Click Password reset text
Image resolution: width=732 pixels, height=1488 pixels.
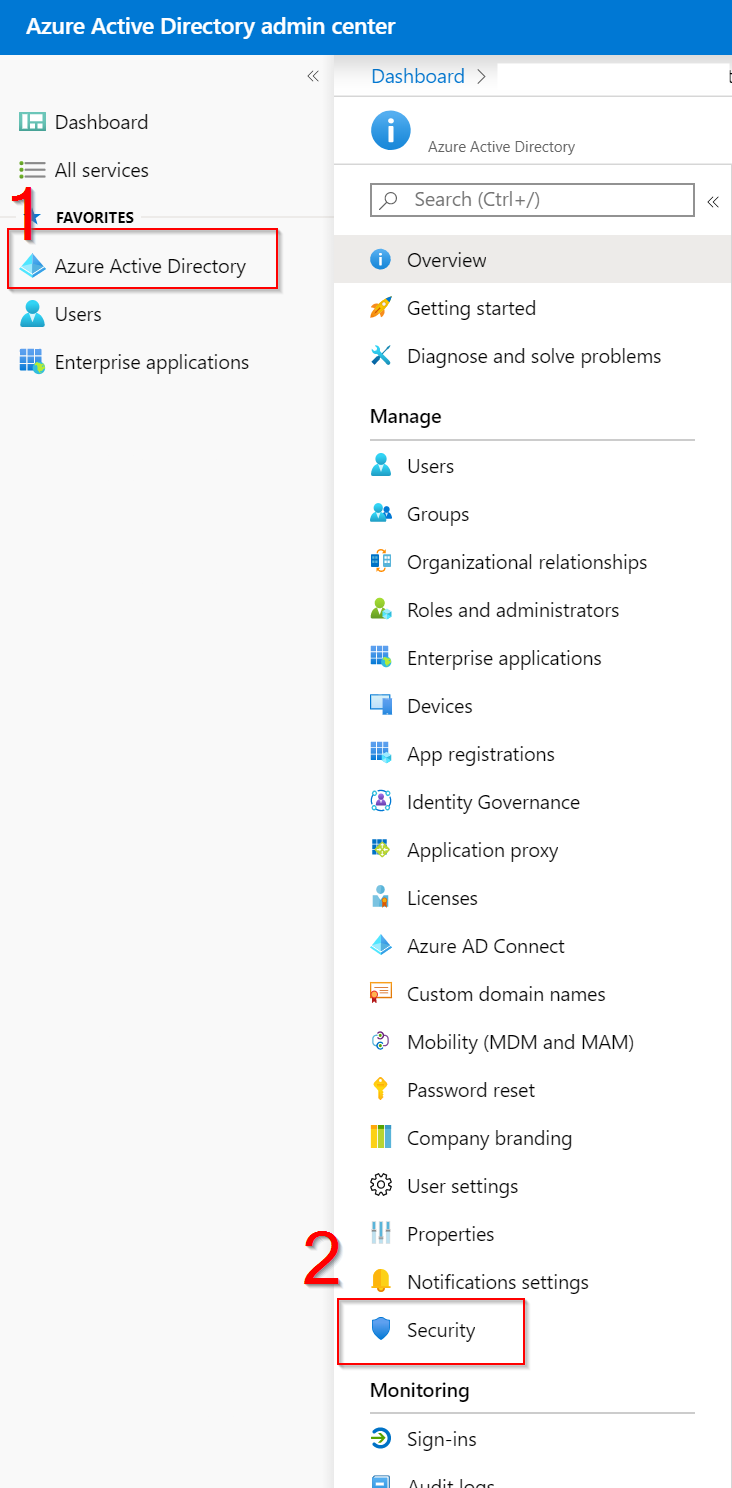tap(471, 1090)
